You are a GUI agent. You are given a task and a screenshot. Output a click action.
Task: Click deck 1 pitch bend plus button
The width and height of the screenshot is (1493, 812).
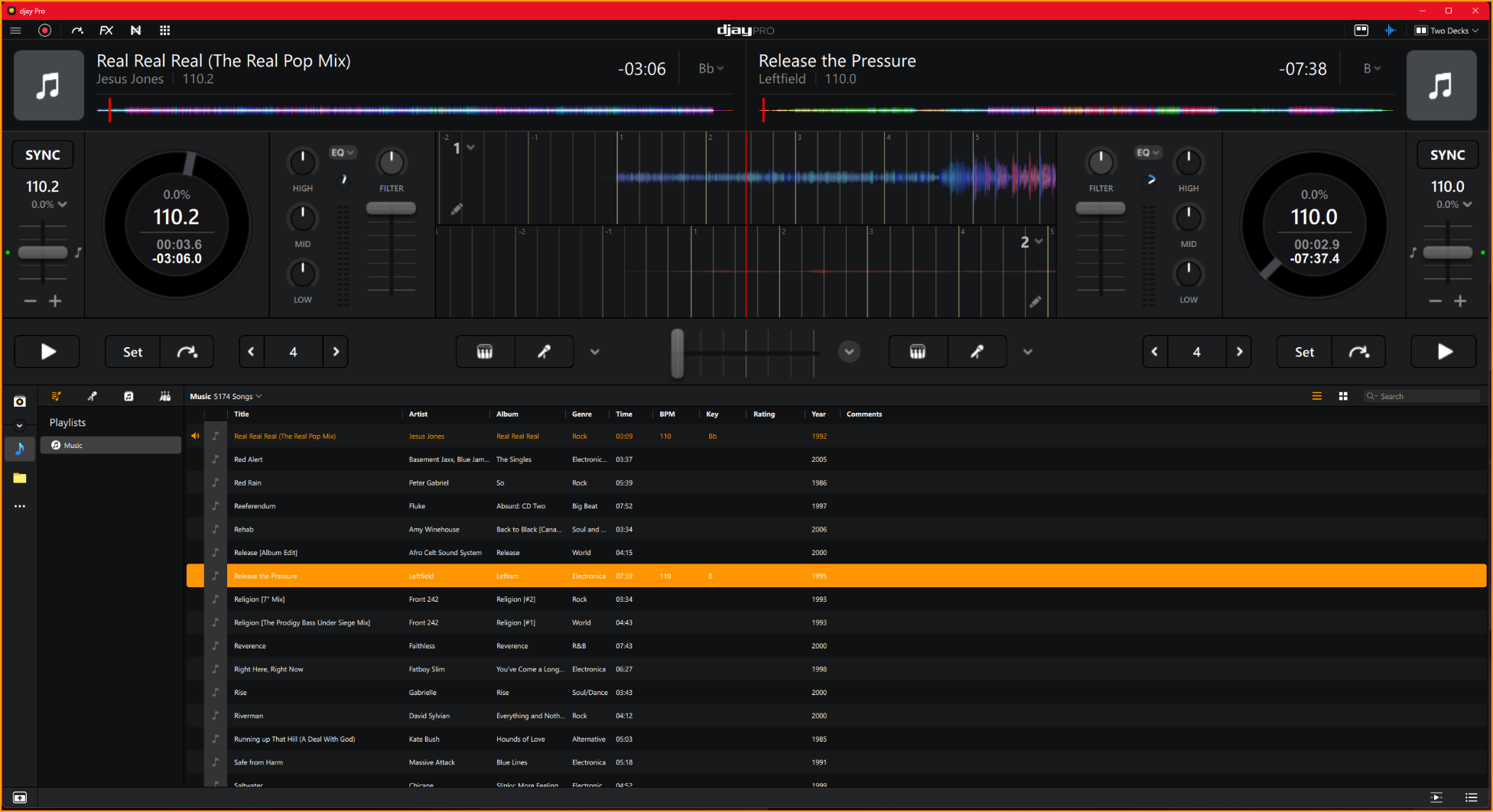(x=55, y=301)
